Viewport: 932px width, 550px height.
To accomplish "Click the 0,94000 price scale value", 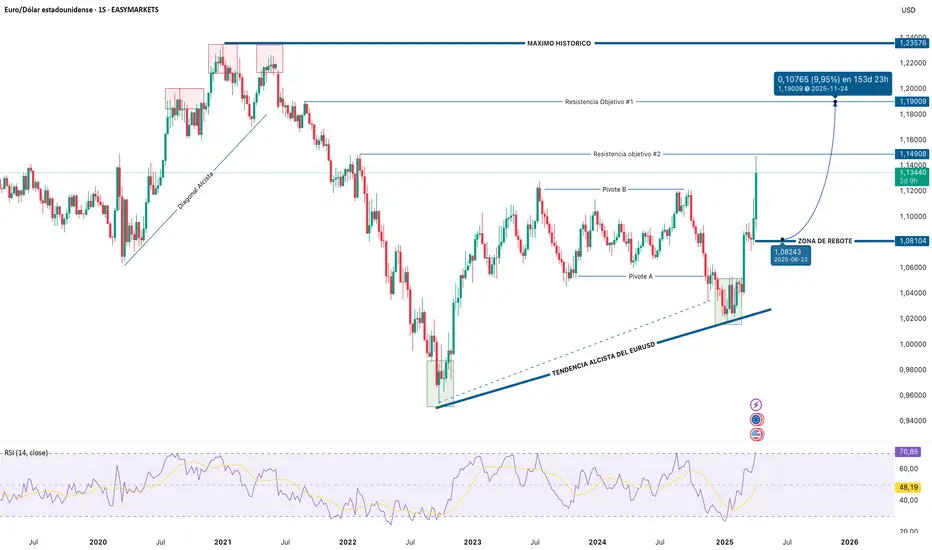I will click(913, 420).
